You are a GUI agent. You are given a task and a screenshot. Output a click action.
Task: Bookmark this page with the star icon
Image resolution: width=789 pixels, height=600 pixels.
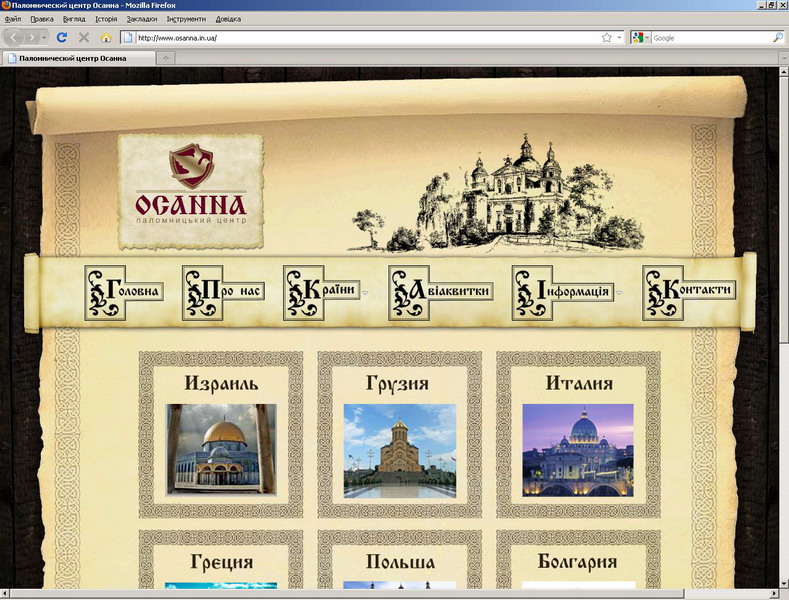point(606,37)
